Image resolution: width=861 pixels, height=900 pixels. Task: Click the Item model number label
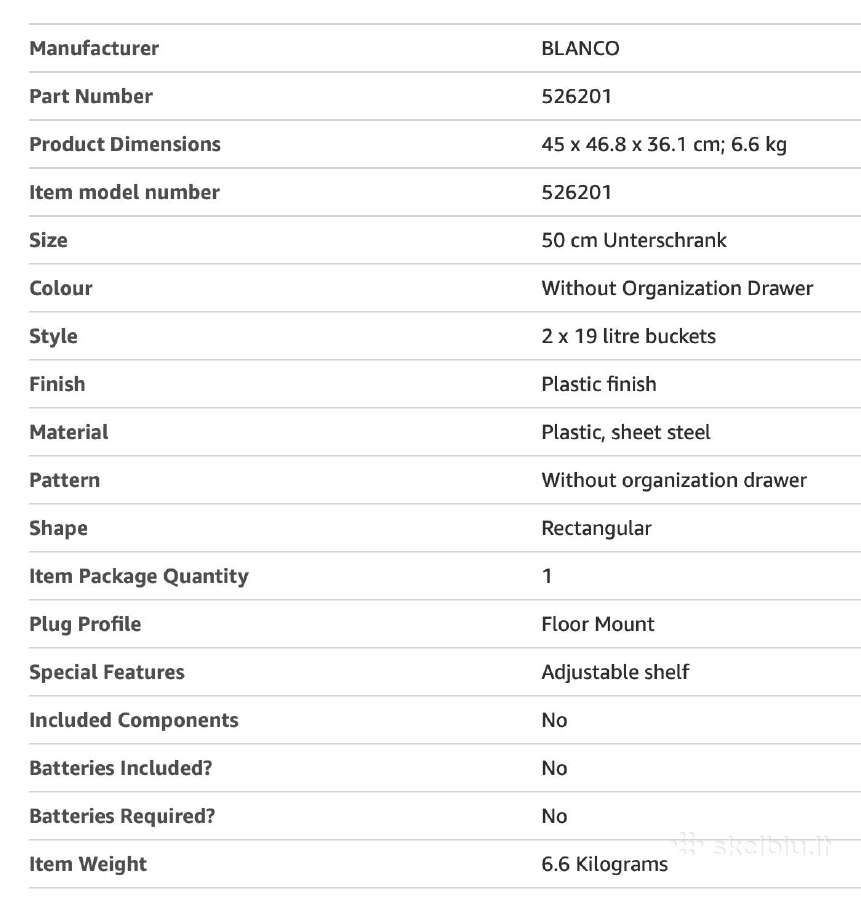[x=124, y=192]
